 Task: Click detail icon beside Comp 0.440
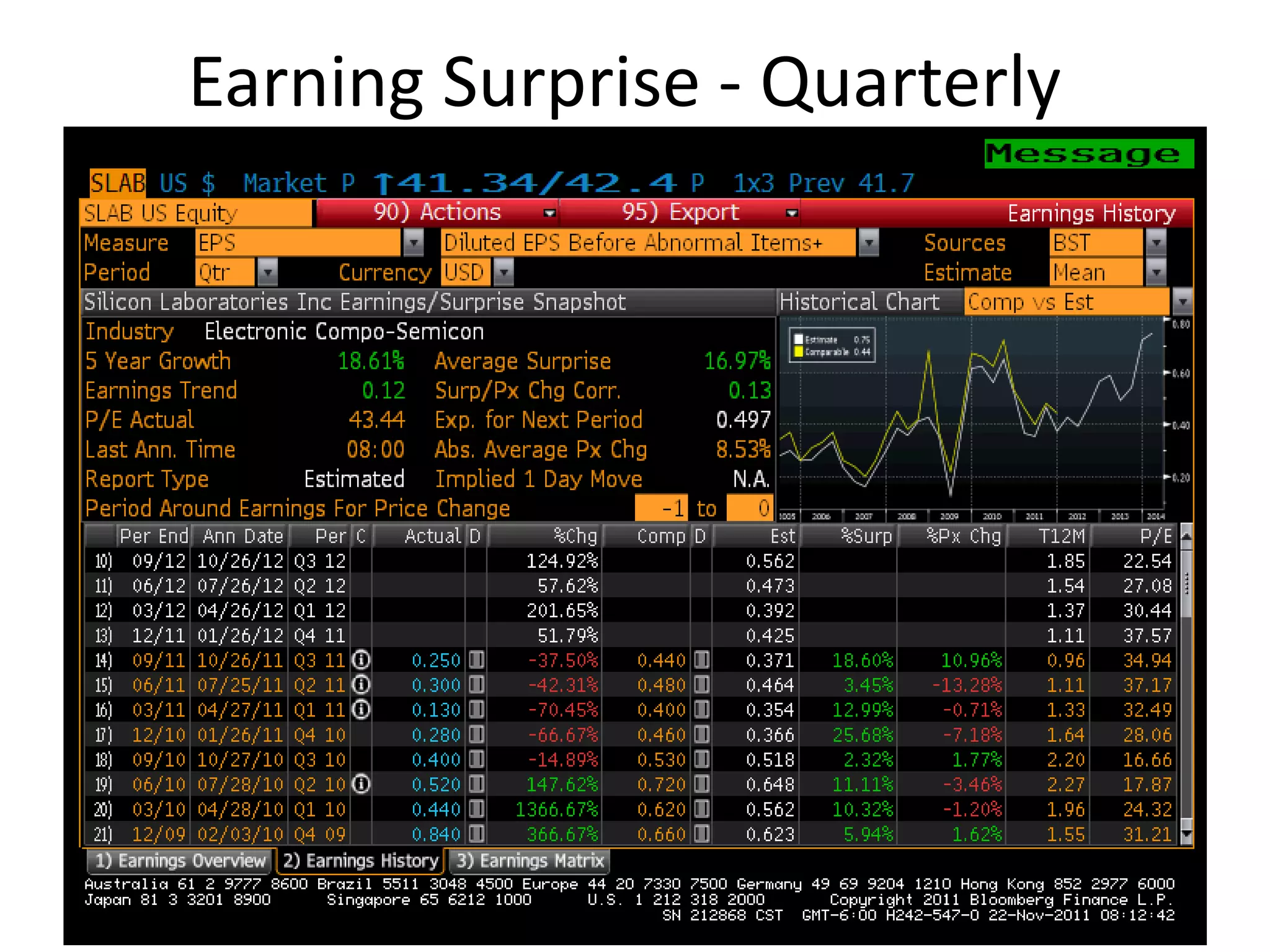(701, 660)
